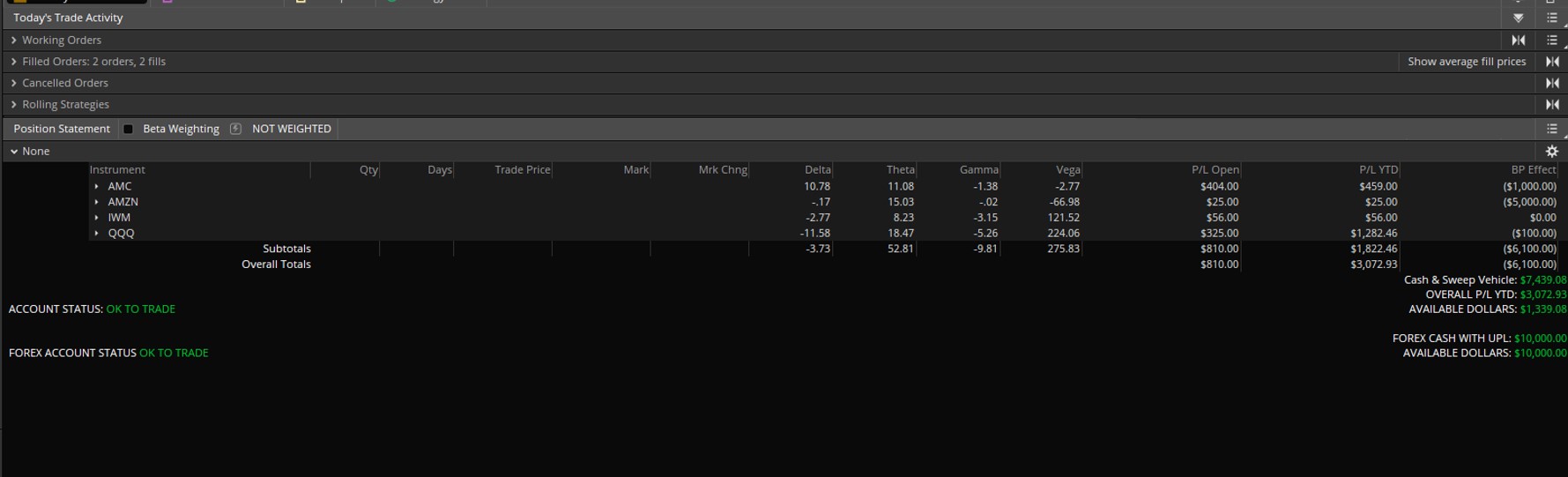The image size is (1568, 477).
Task: Expand Filled Orders: 2 orders, 2 fills
Action: pyautogui.click(x=14, y=62)
